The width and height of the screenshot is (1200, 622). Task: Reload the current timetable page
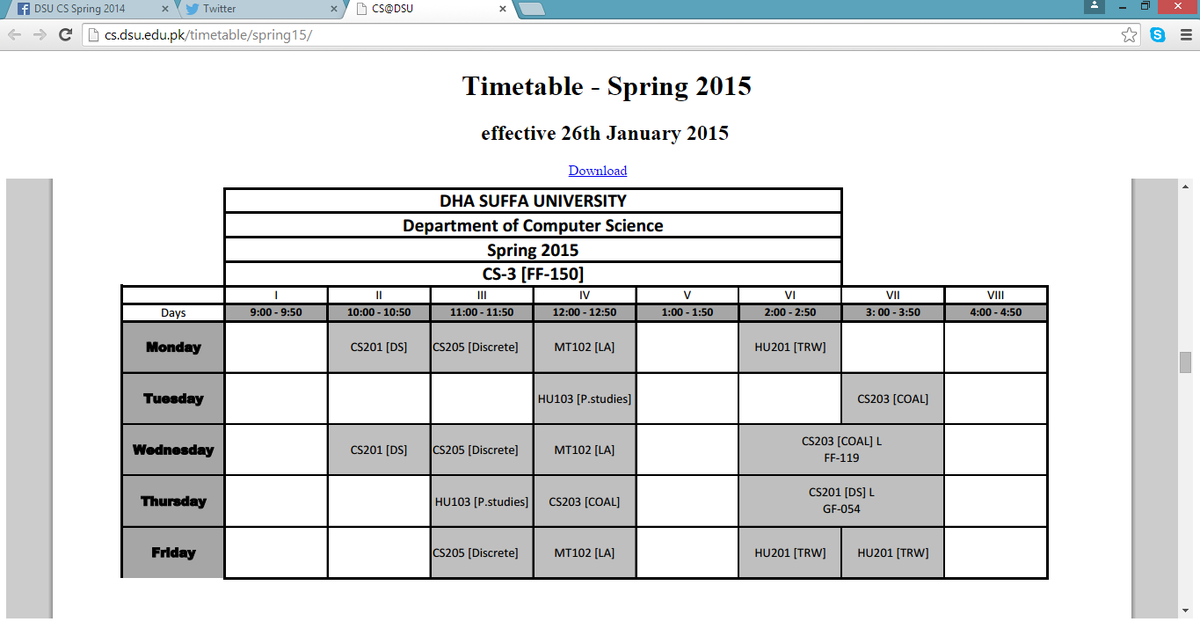(66, 34)
